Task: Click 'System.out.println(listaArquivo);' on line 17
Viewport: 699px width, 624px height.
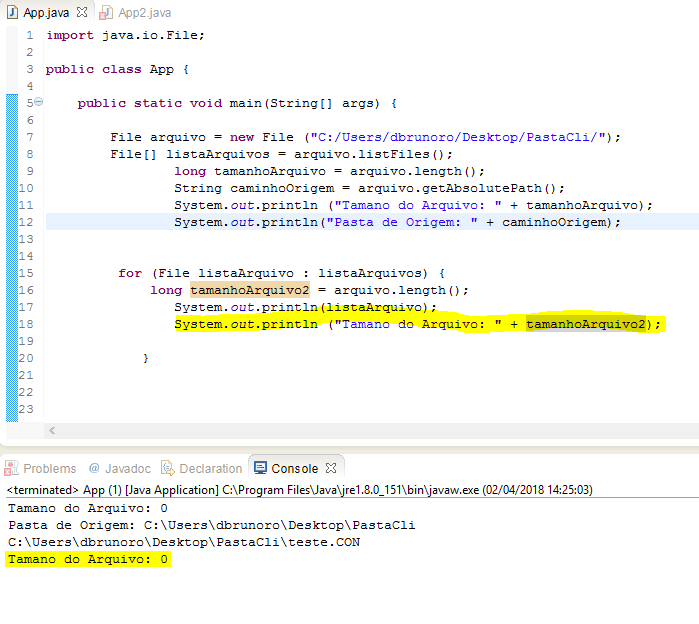Action: click(305, 308)
